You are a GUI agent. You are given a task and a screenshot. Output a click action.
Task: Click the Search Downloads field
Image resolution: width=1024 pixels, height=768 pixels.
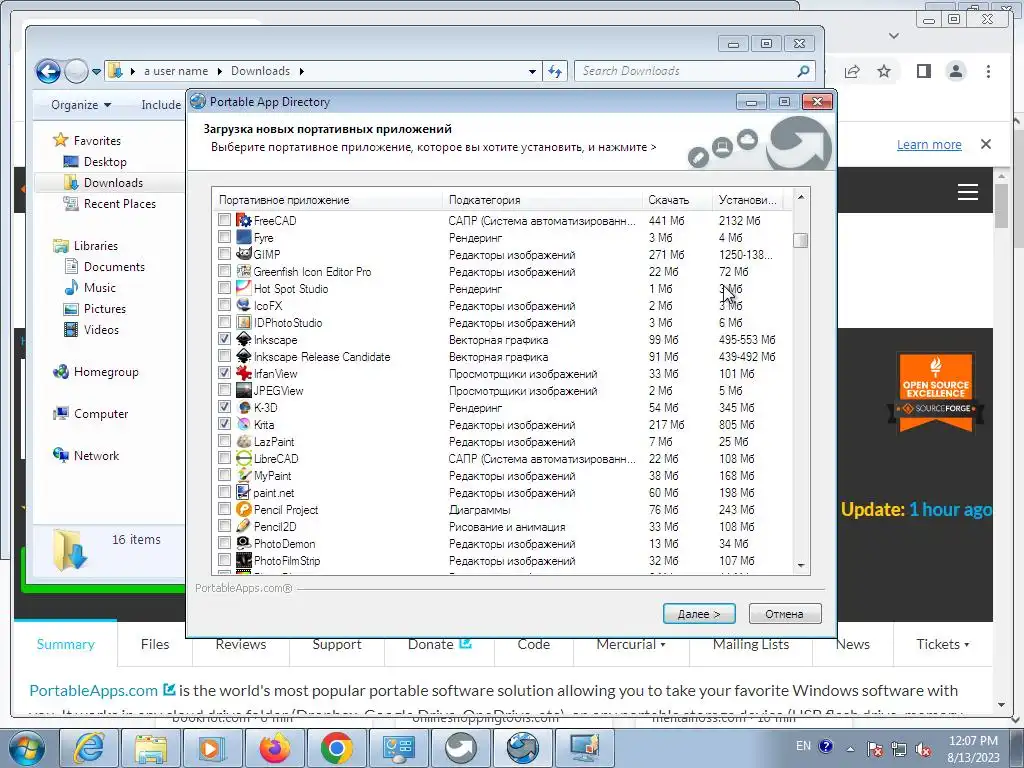click(x=696, y=71)
